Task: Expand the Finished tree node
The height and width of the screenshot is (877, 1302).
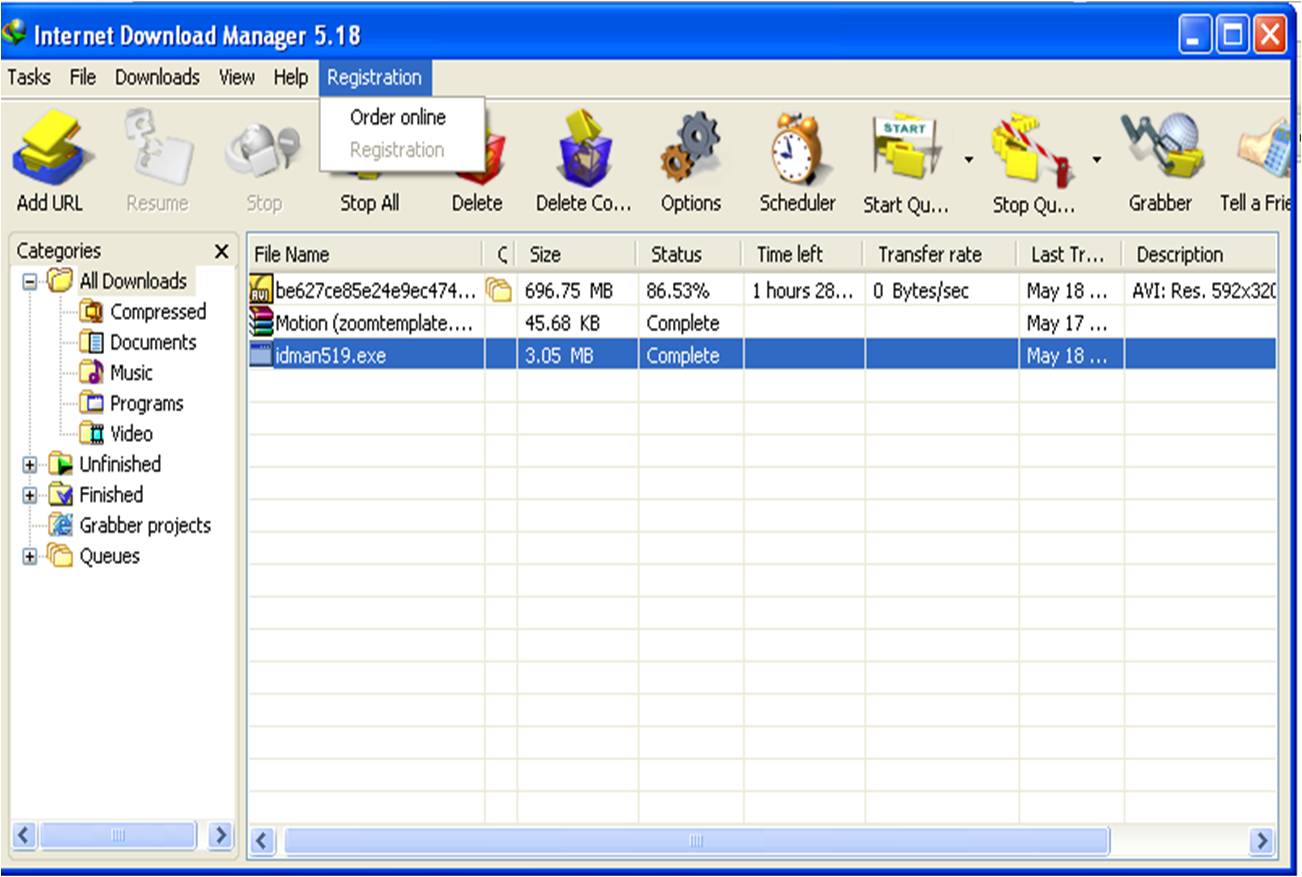Action: (x=29, y=495)
